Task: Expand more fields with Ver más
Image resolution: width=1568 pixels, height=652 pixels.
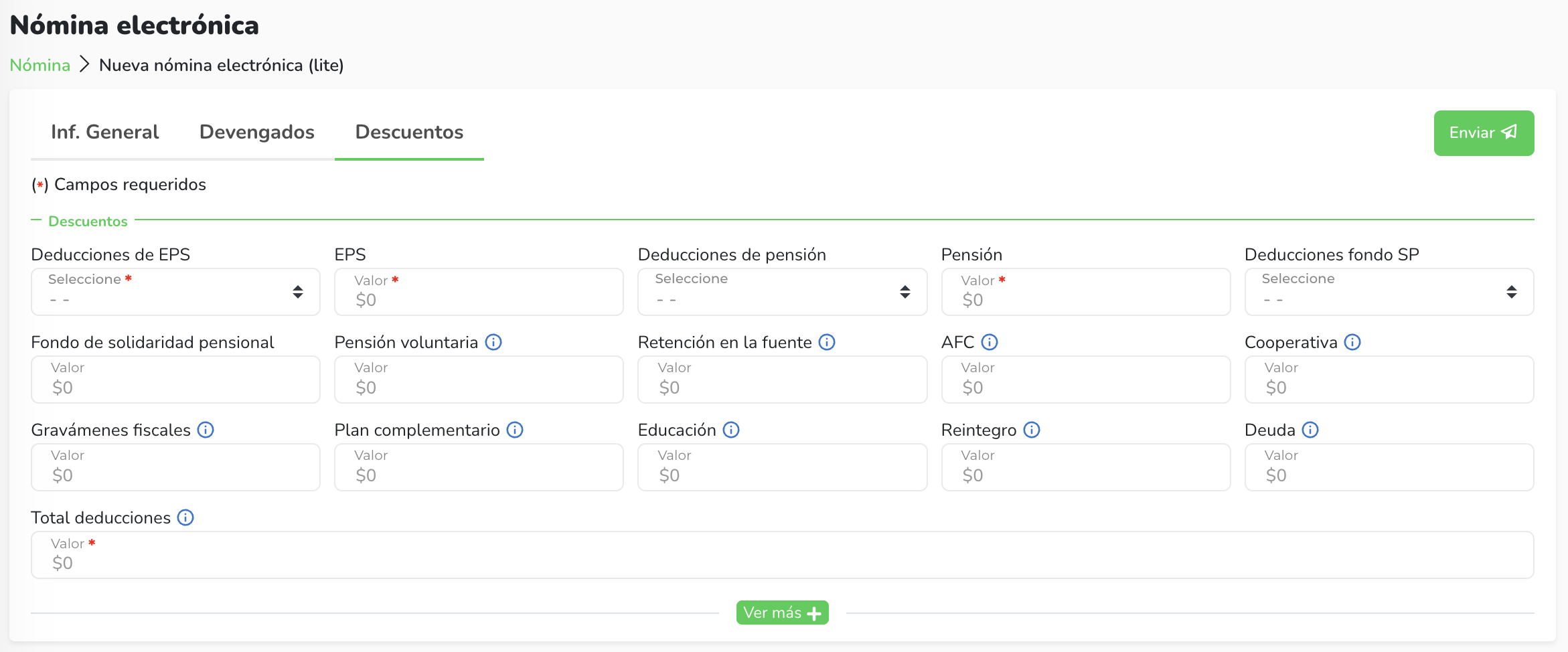Action: 782,613
